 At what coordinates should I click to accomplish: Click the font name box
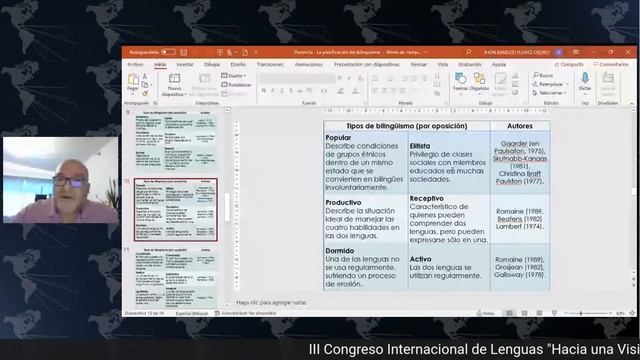tap(297, 78)
